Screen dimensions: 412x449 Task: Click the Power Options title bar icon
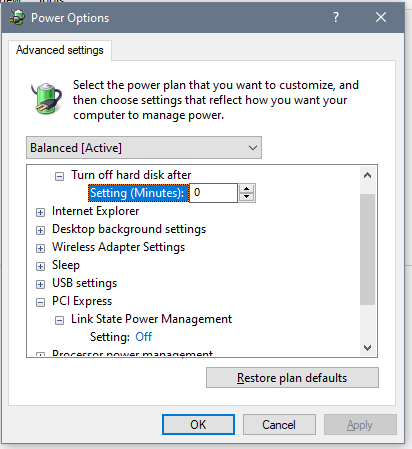point(17,17)
